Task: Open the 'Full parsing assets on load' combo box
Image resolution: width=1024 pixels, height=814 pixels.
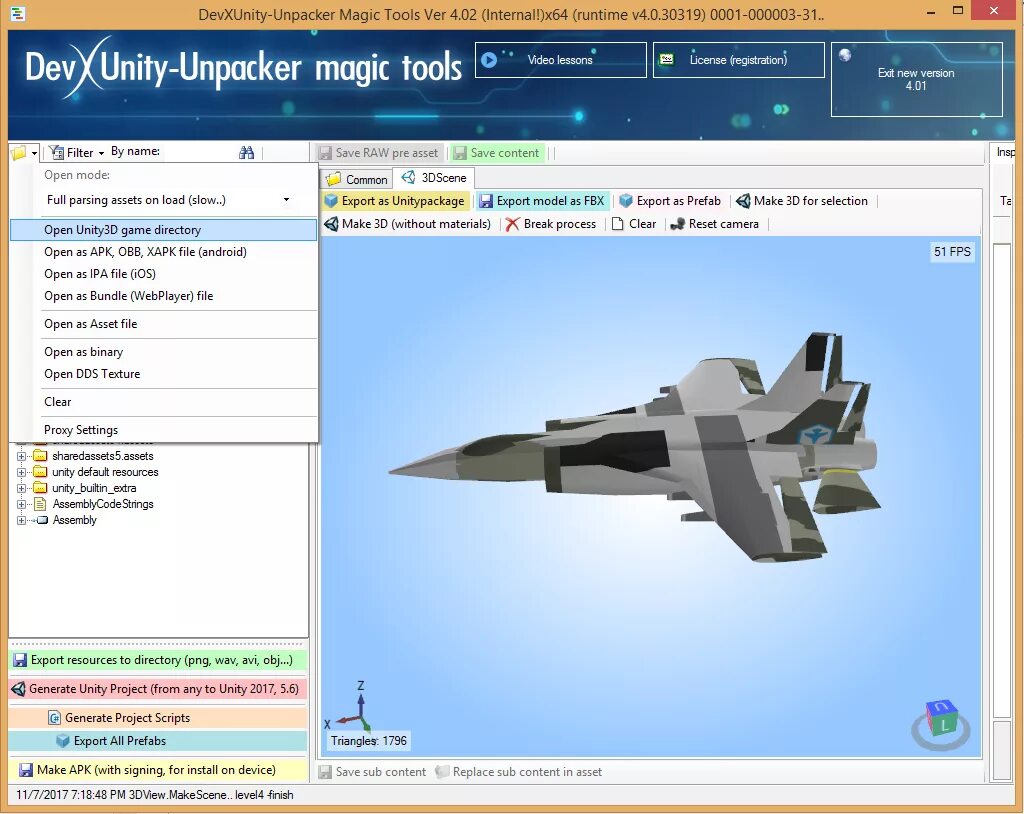Action: (168, 200)
